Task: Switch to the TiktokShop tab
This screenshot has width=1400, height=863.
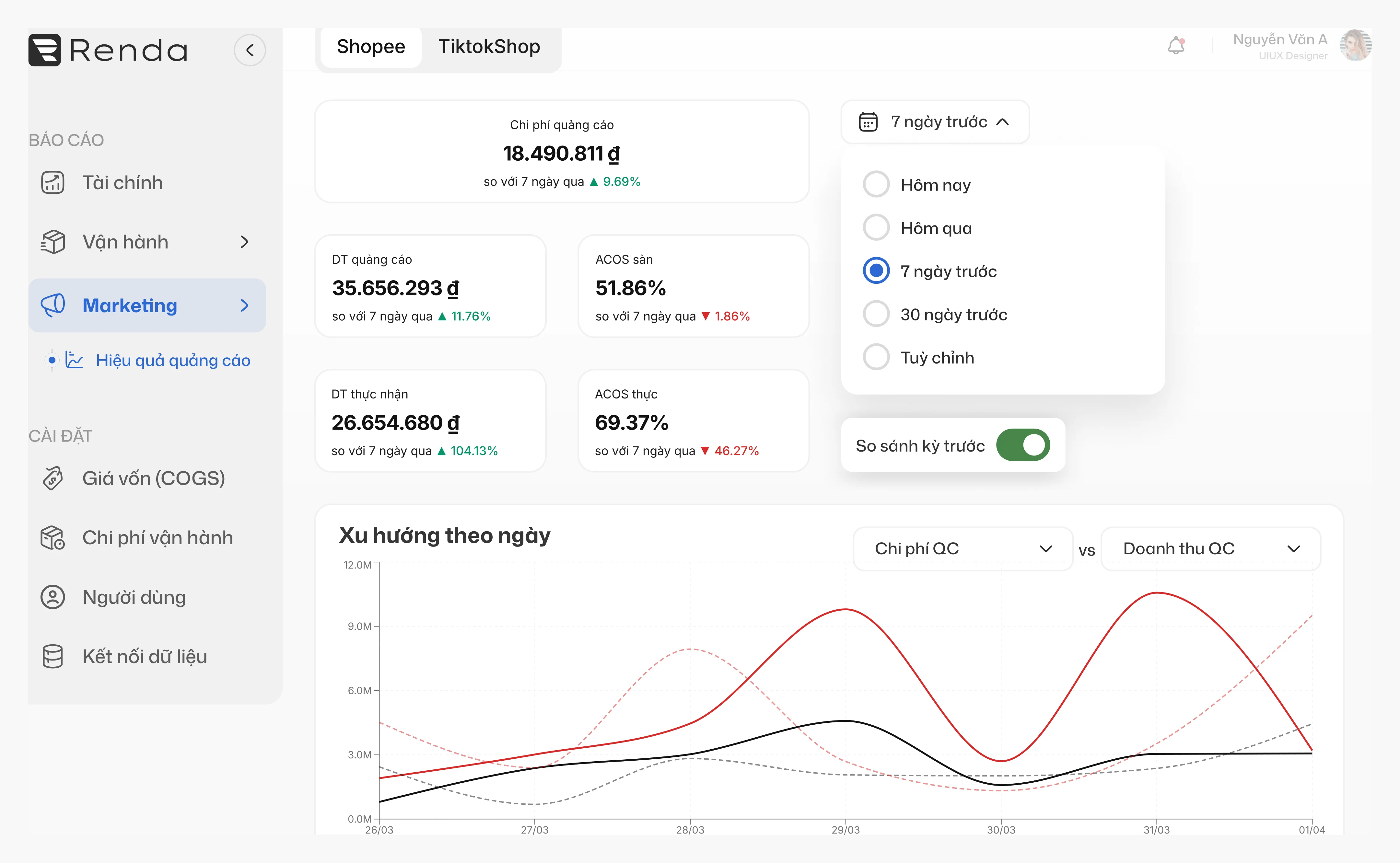Action: coord(489,47)
